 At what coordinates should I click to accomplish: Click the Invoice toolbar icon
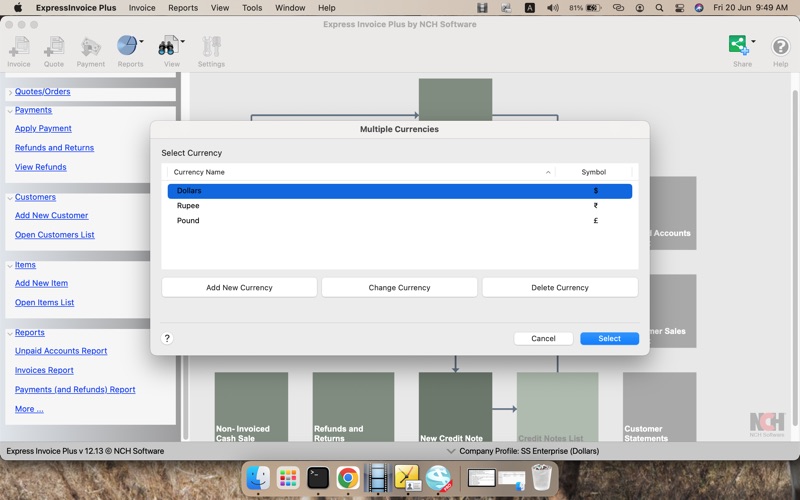[19, 46]
